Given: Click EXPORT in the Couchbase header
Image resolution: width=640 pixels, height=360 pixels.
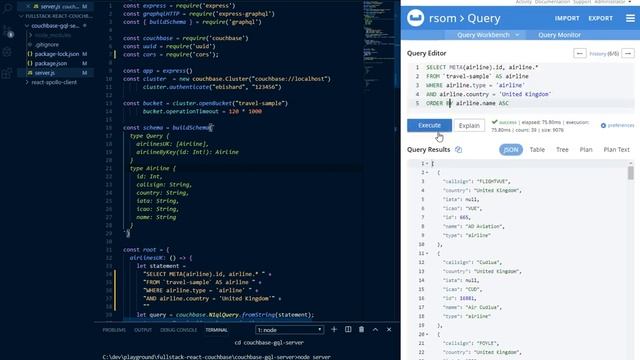Looking at the screenshot, I should (x=600, y=18).
